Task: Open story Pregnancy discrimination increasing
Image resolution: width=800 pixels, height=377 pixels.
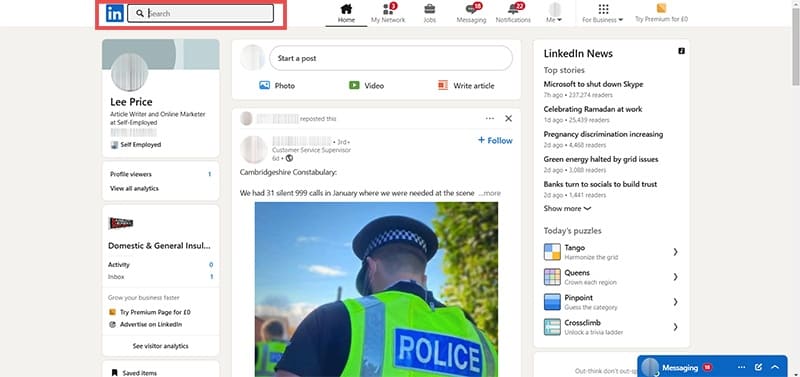Action: [603, 134]
